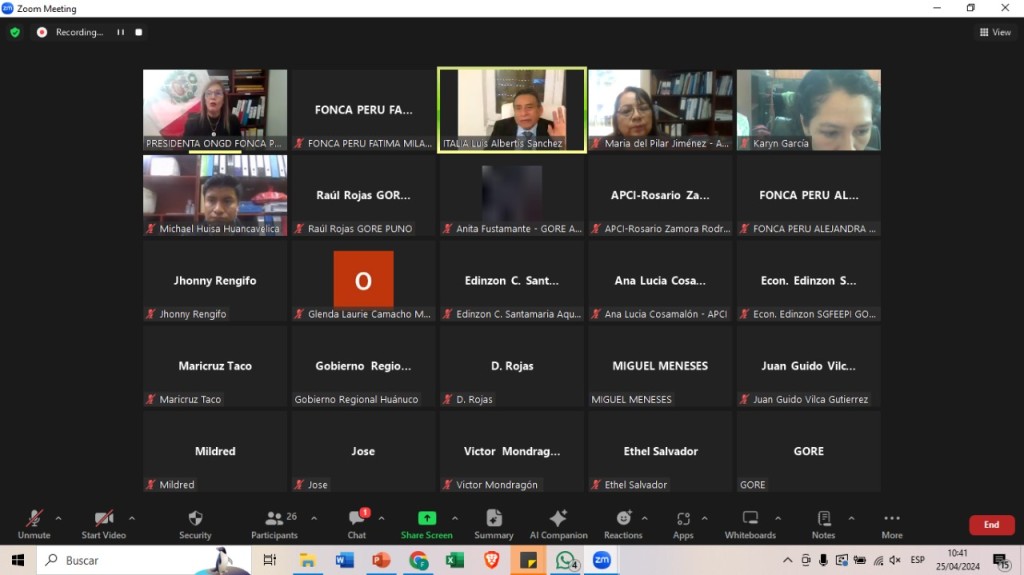Open the Security shield options
The height and width of the screenshot is (575, 1024).
[x=195, y=523]
